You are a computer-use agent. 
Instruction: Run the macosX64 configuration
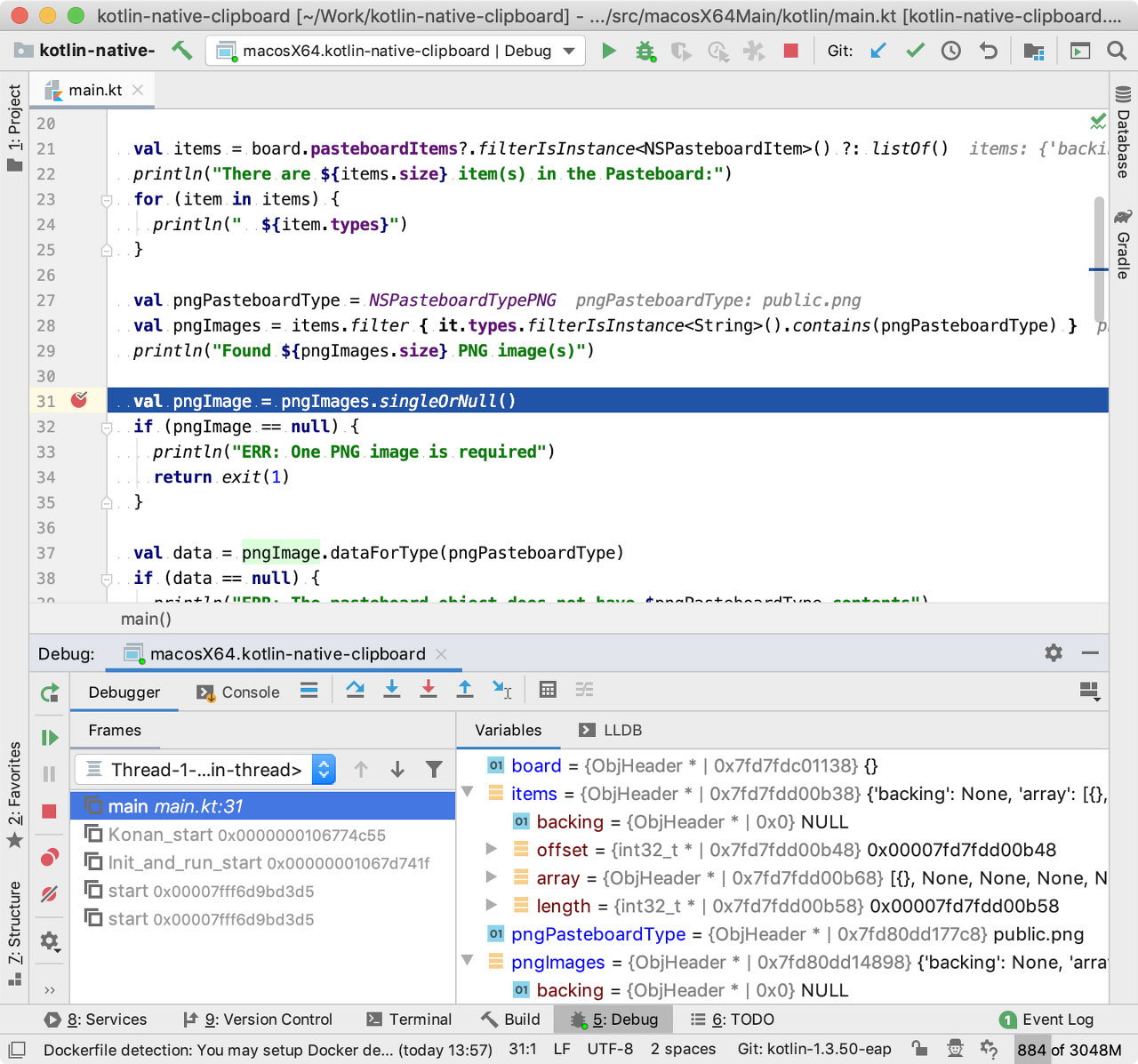tap(609, 51)
